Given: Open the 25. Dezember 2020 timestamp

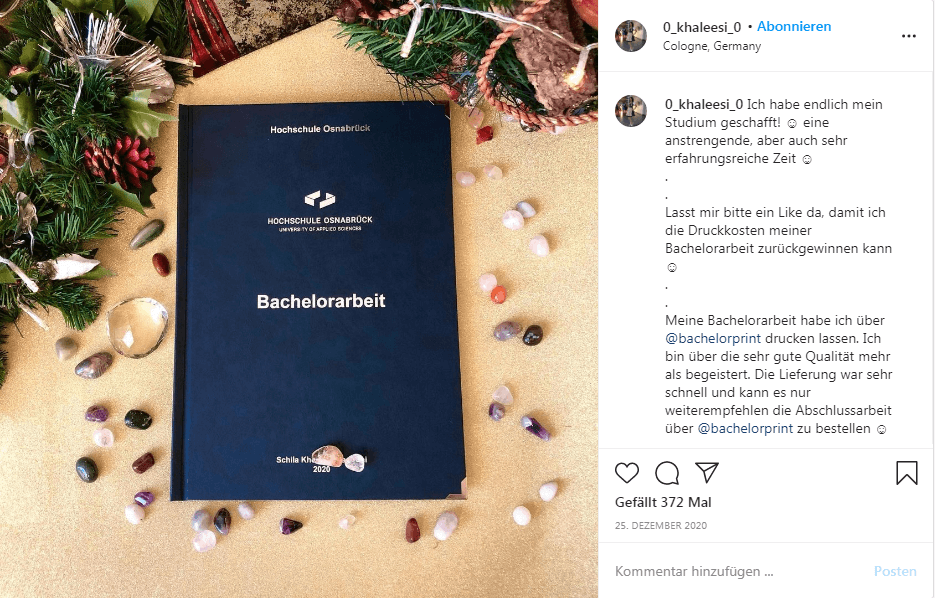Looking at the screenshot, I should coord(661,525).
